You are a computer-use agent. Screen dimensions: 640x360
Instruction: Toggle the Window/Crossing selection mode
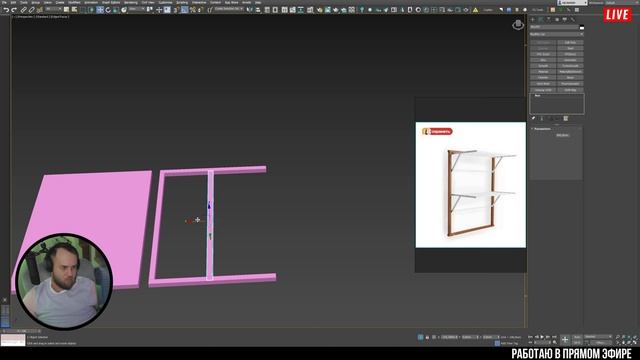[91, 9]
